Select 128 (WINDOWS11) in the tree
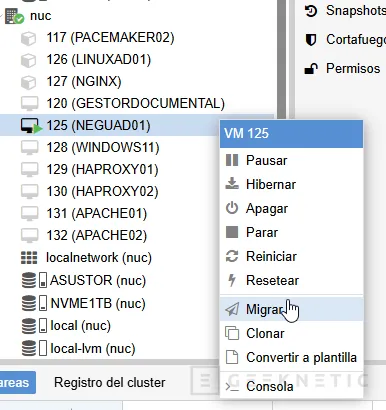The width and height of the screenshot is (386, 410). point(103,148)
